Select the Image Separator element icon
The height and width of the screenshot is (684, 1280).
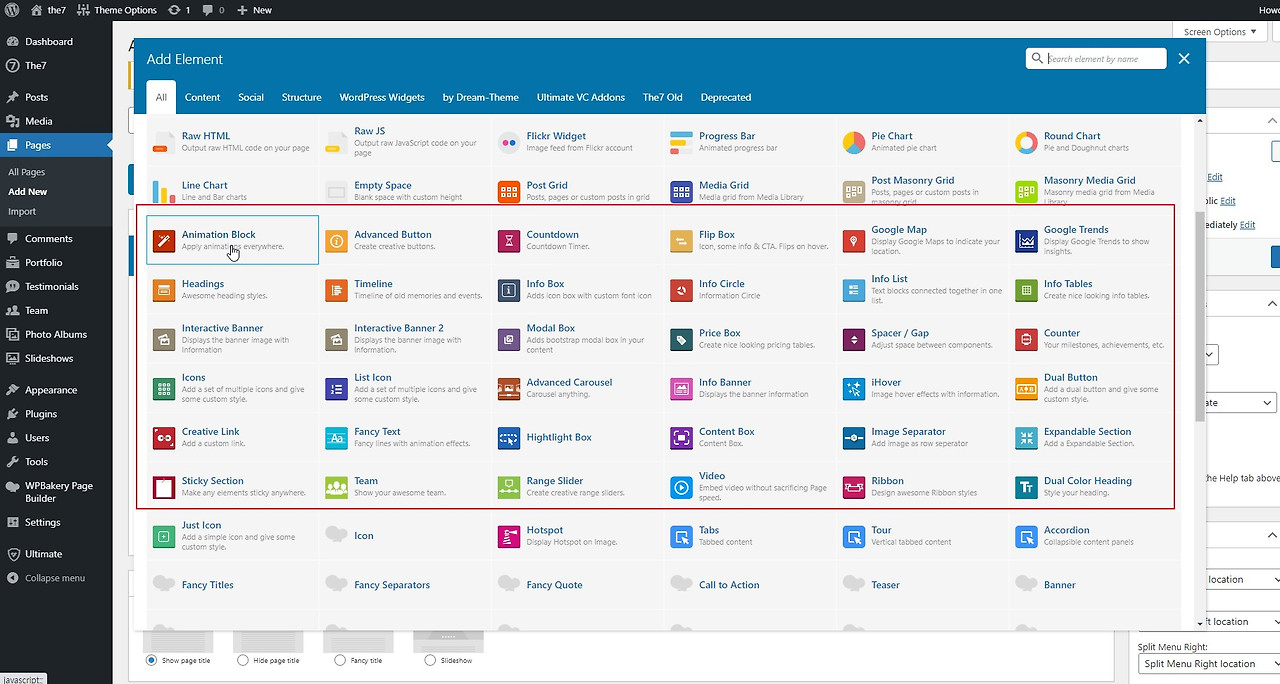[854, 438]
